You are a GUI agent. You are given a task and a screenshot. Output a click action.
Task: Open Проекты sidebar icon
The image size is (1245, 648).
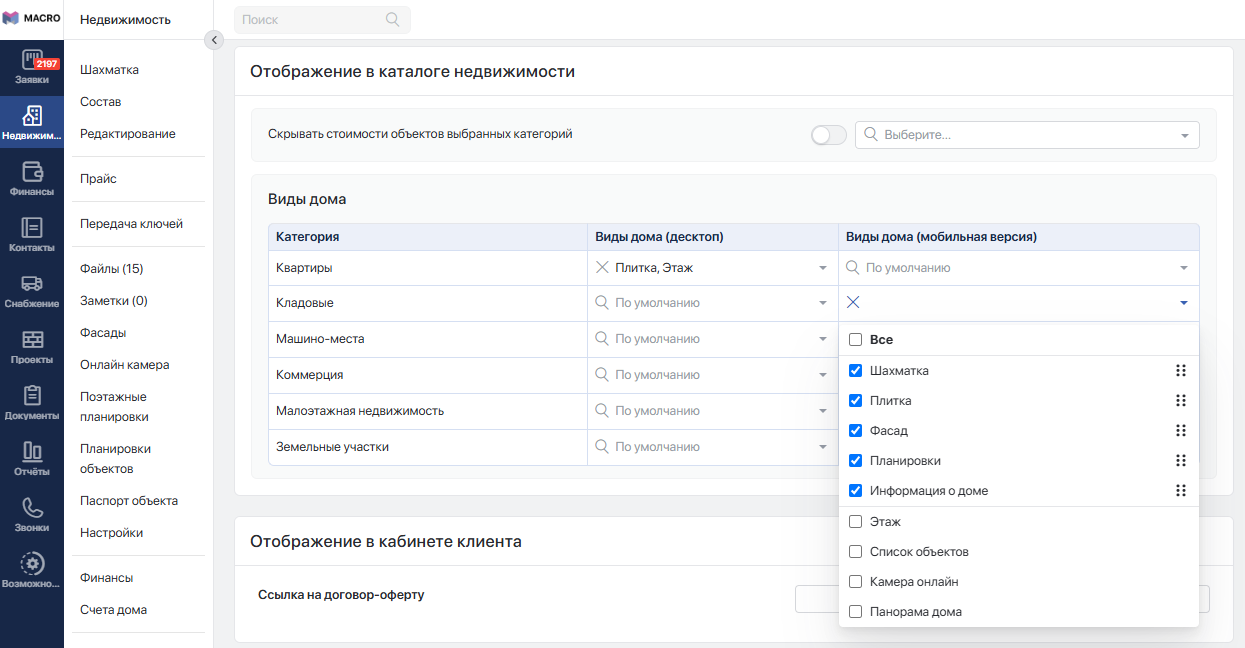click(32, 340)
